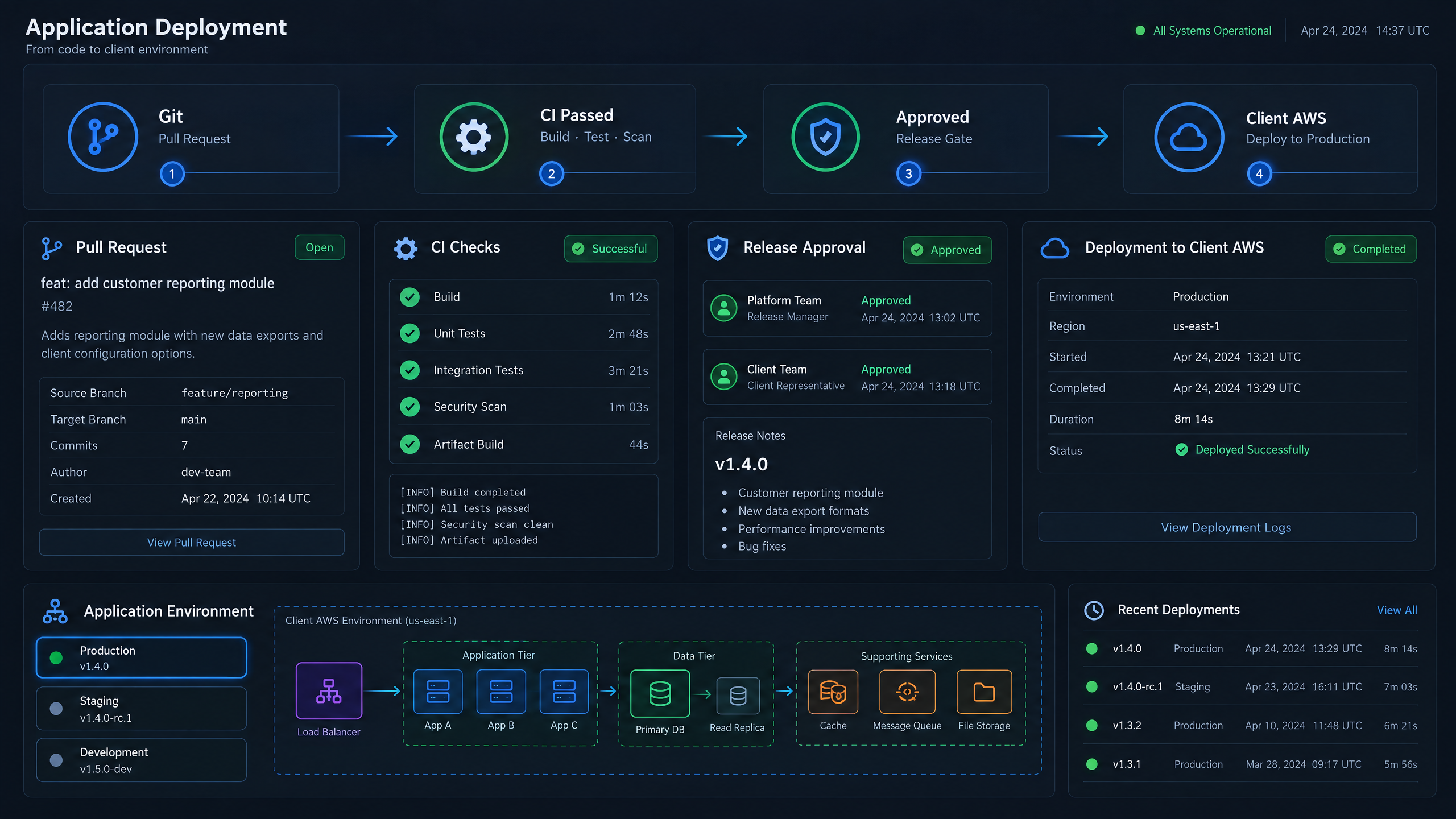Click the us-east-1 region value
The width and height of the screenshot is (1456, 819).
coord(1196,326)
